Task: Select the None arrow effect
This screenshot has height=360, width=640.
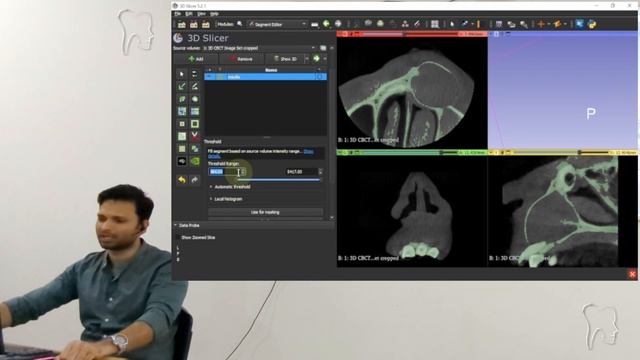Action: (x=182, y=74)
